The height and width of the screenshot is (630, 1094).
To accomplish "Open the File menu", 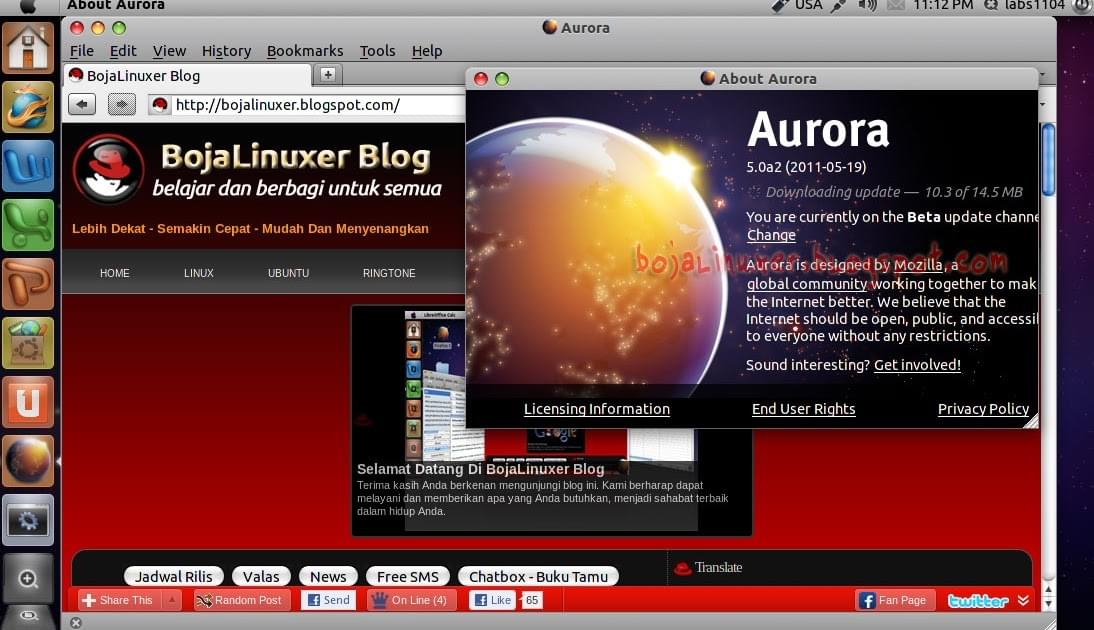I will [82, 51].
